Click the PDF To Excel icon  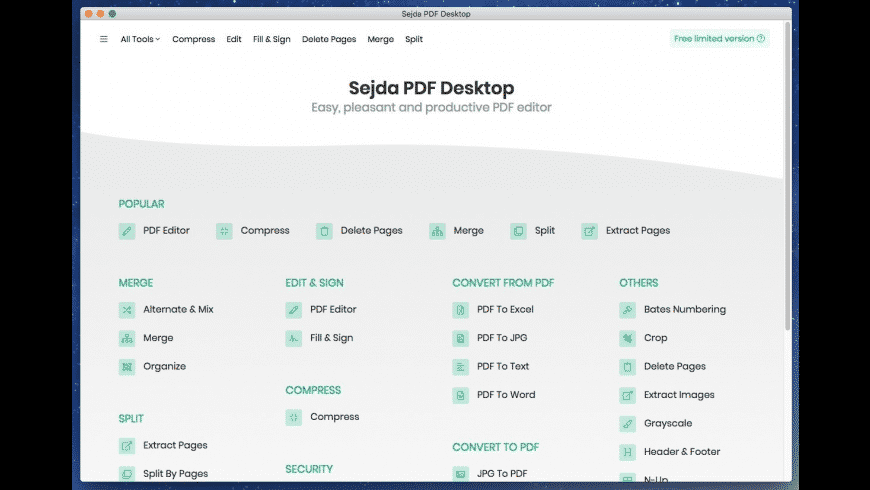coord(461,310)
